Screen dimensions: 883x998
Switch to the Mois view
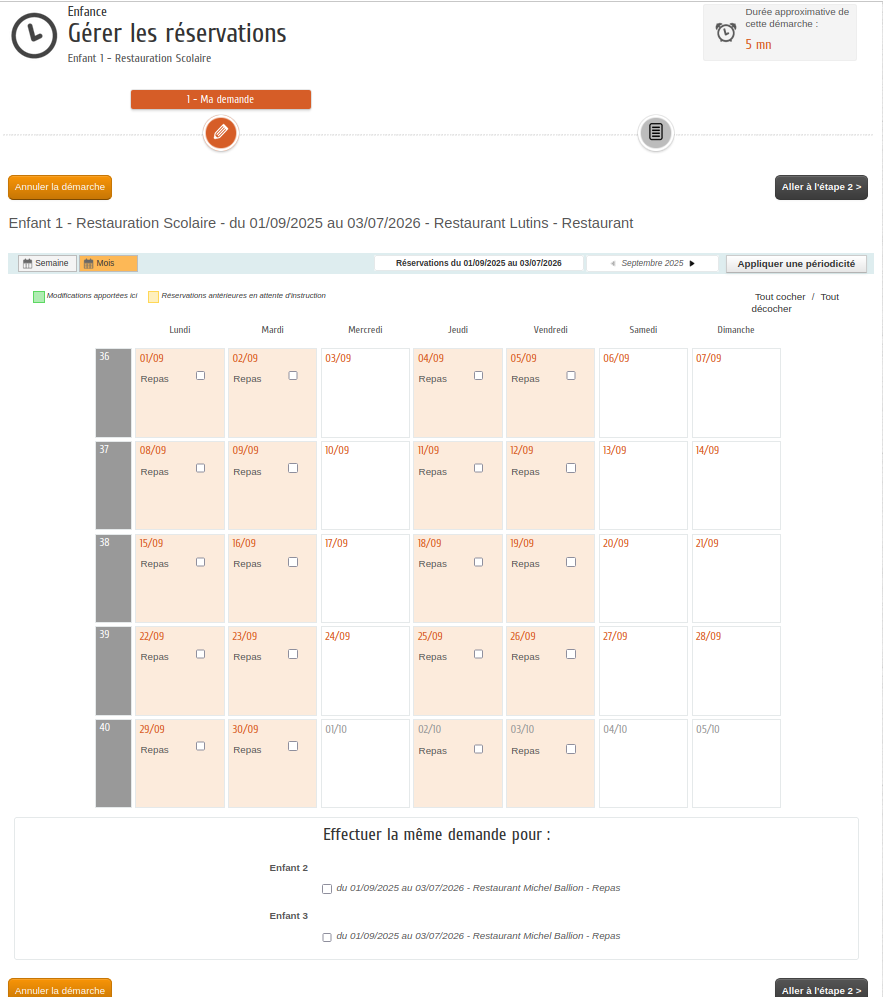tap(108, 264)
